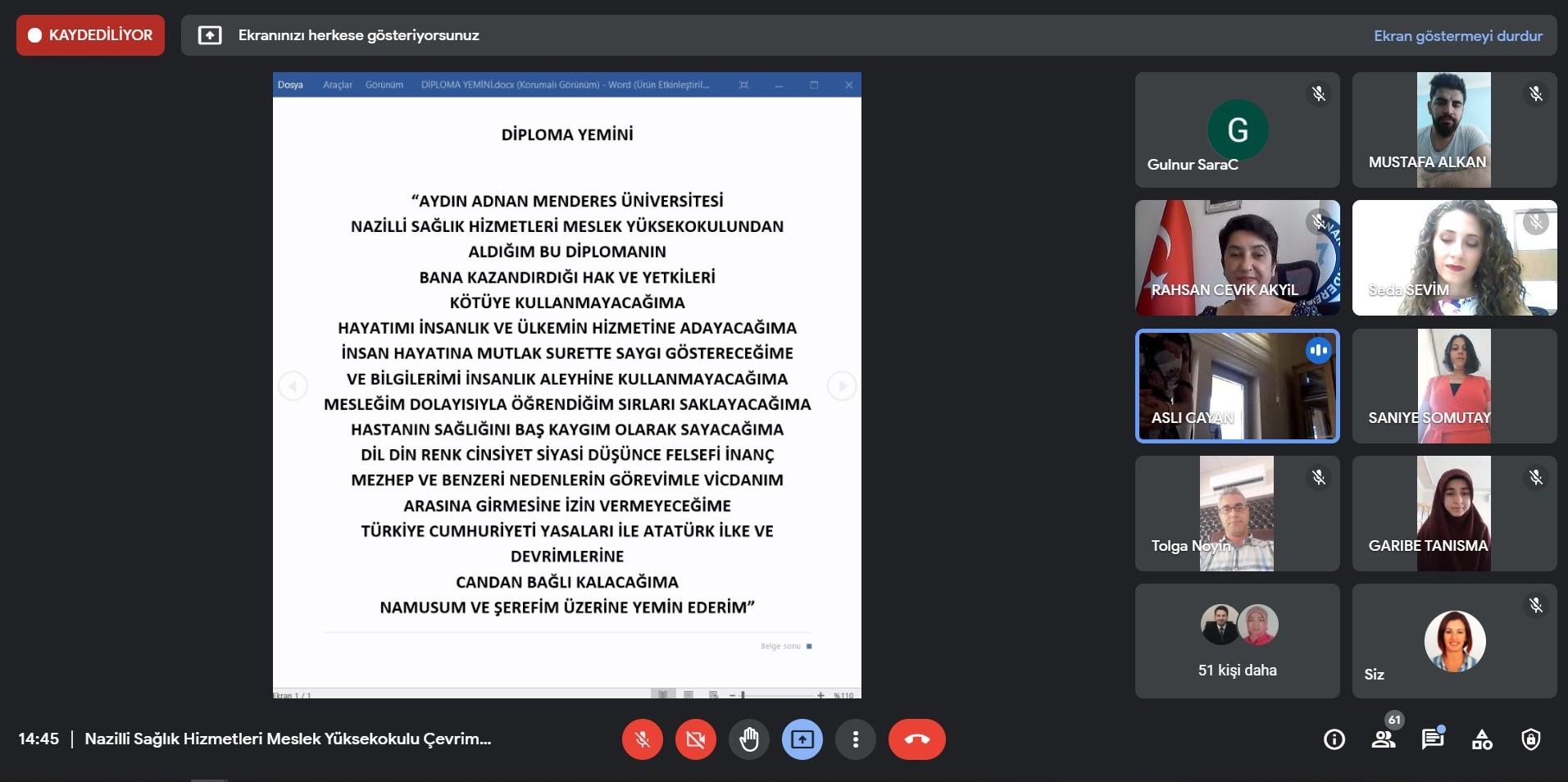Screen dimensions: 1568x782
Task: Click the present screen button
Action: pos(802,739)
